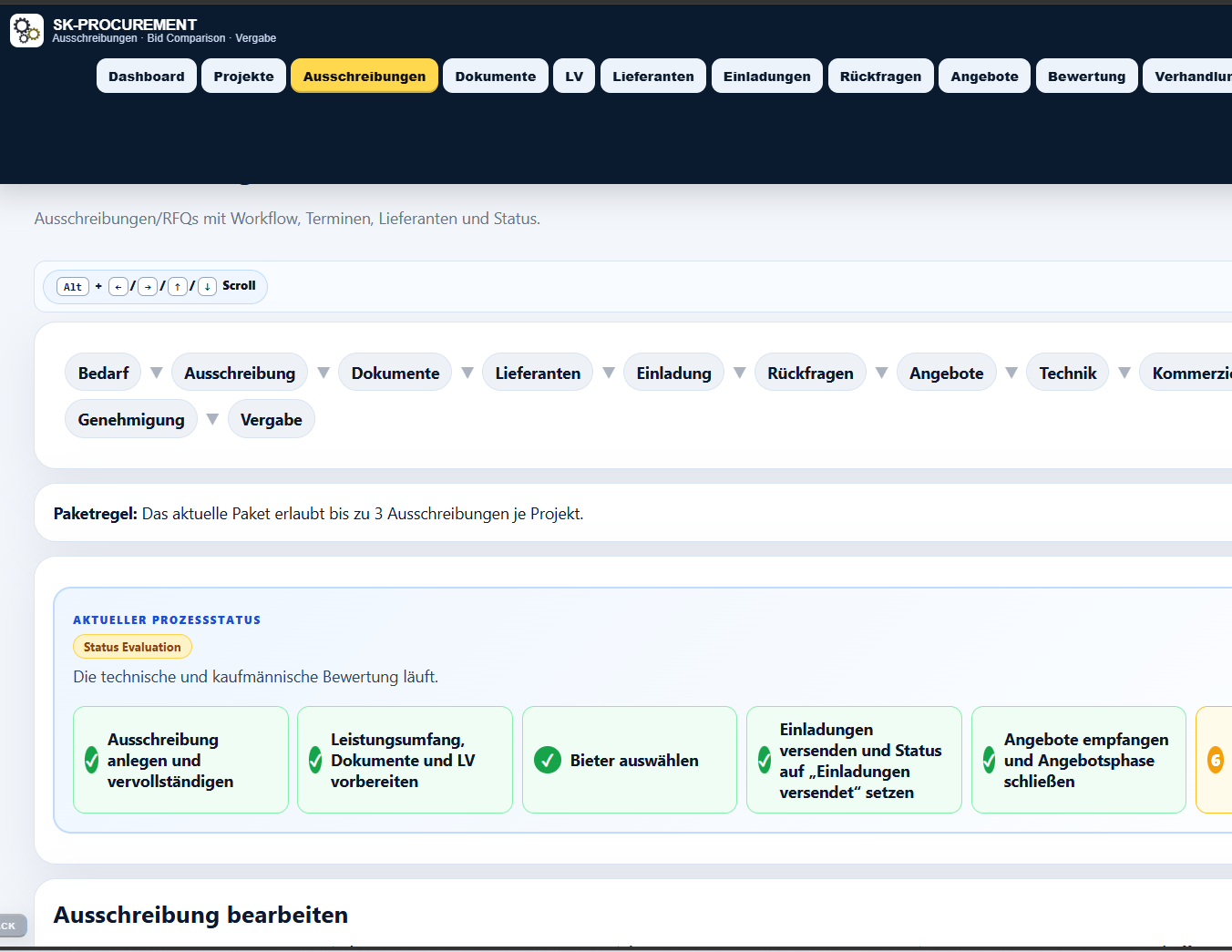
Task: Click the SK-Procurement gear logo icon
Action: point(26,31)
